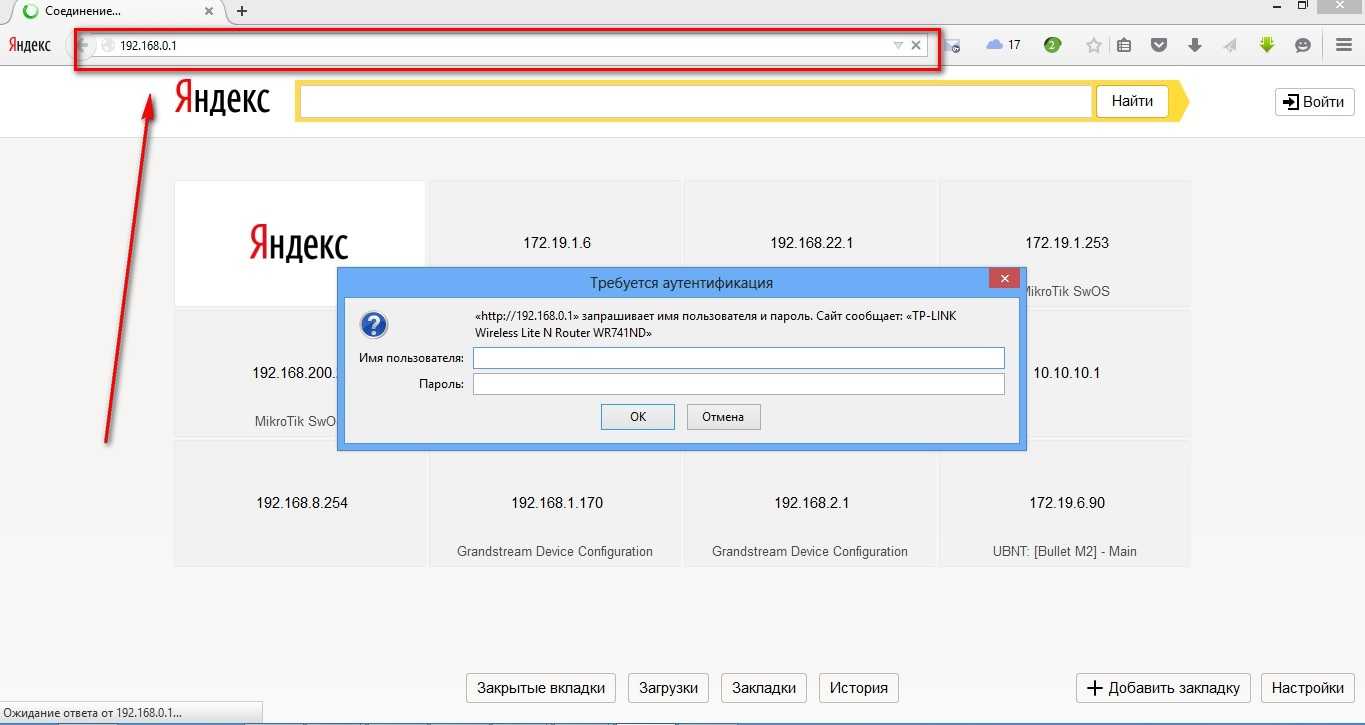Focus the 'Пароль' input field
This screenshot has height=725, width=1365.
coord(738,384)
